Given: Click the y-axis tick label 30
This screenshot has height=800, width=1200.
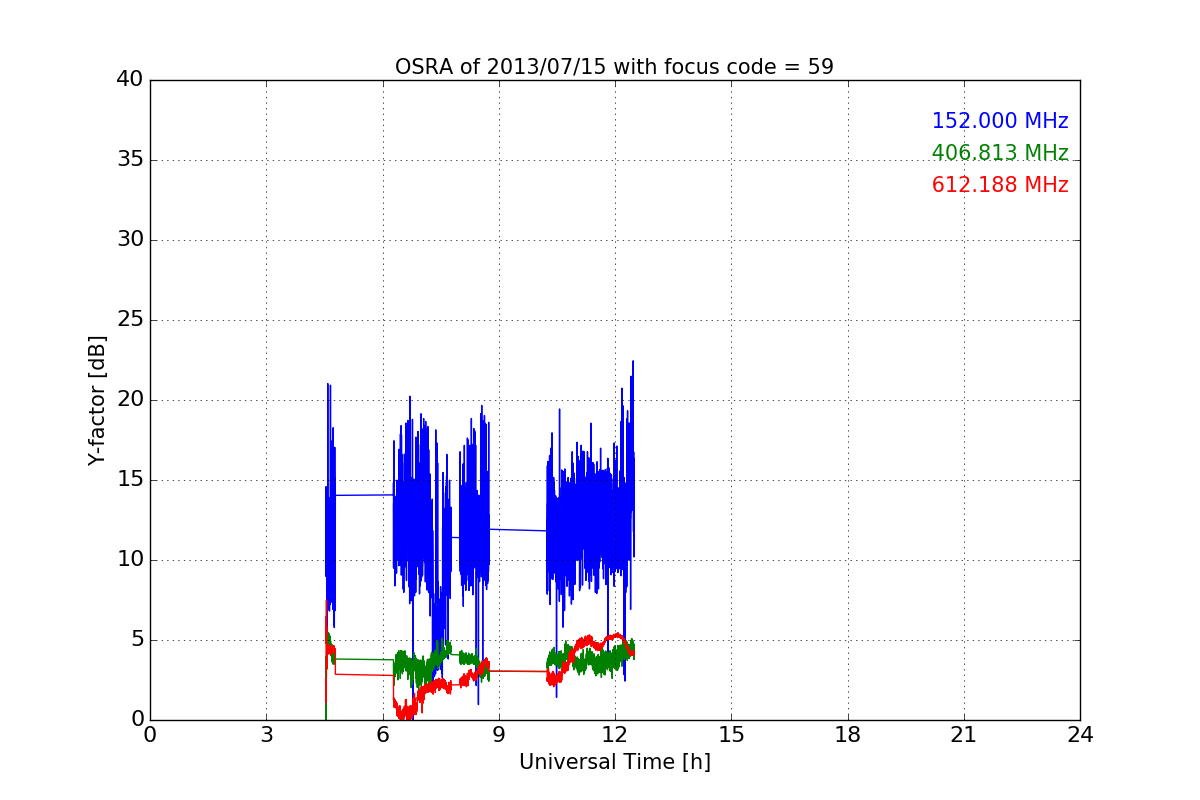Looking at the screenshot, I should pyautogui.click(x=130, y=239).
